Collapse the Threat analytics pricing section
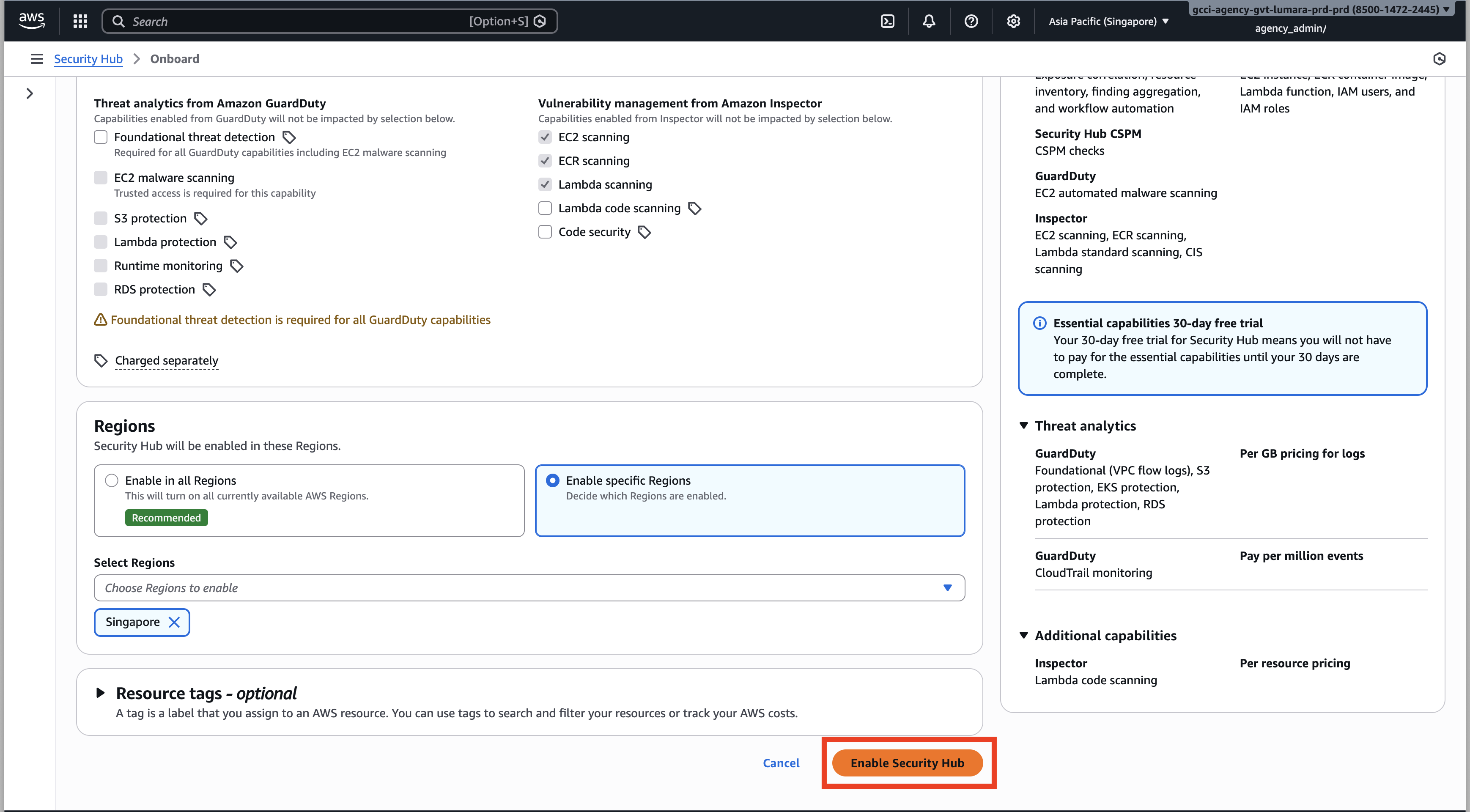This screenshot has height=812, width=1470. pos(1024,426)
